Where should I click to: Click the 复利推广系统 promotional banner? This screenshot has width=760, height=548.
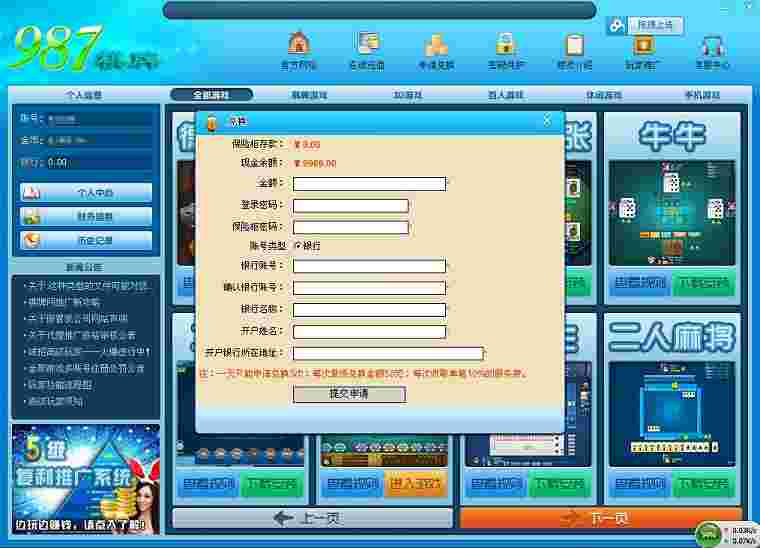(x=85, y=480)
